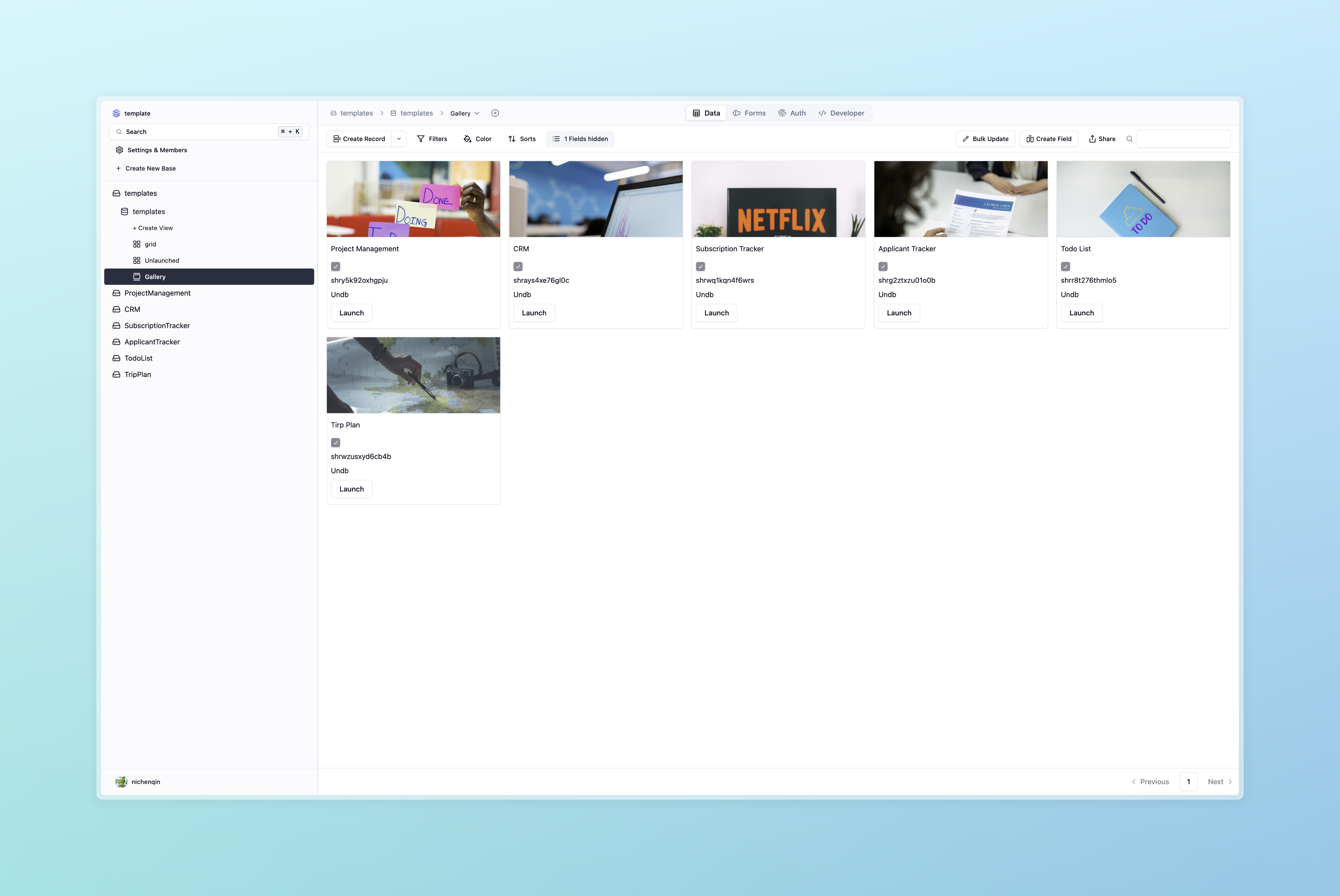This screenshot has height=896, width=1340.
Task: Expand the Create Record dropdown arrow
Action: point(399,139)
